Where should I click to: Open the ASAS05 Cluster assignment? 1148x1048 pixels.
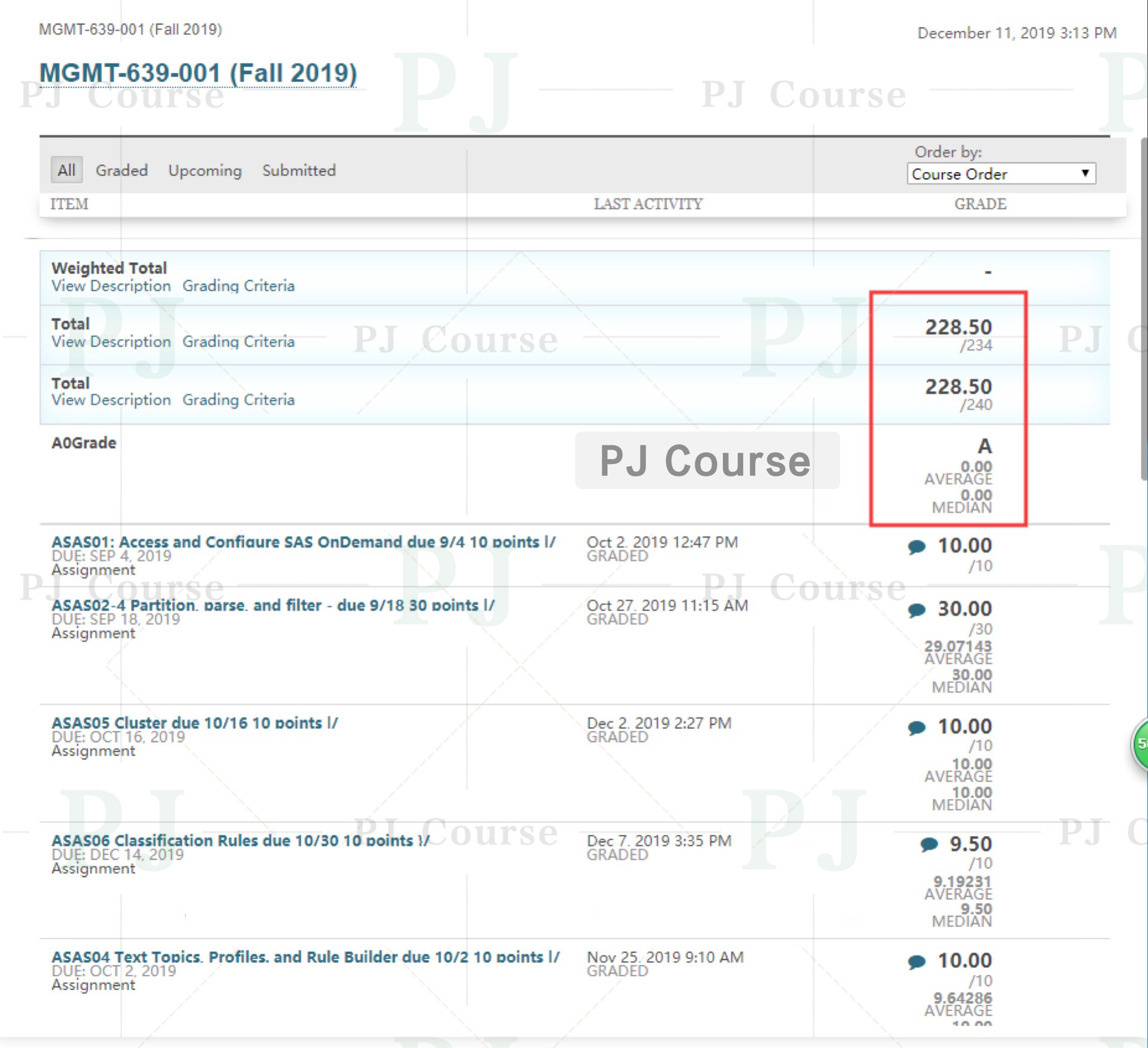(x=194, y=723)
